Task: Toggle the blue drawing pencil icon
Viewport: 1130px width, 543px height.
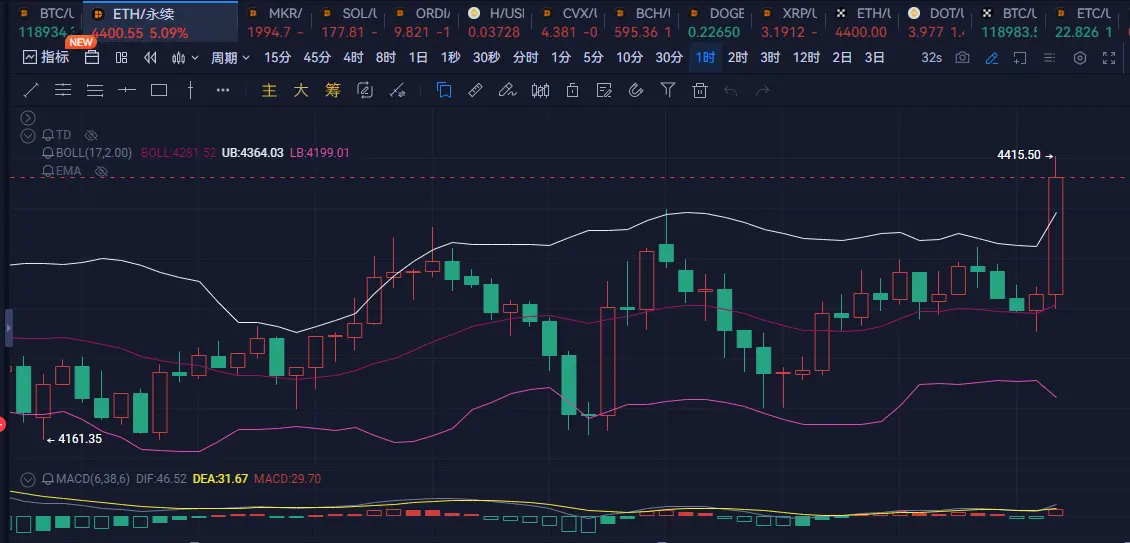Action: coord(992,58)
